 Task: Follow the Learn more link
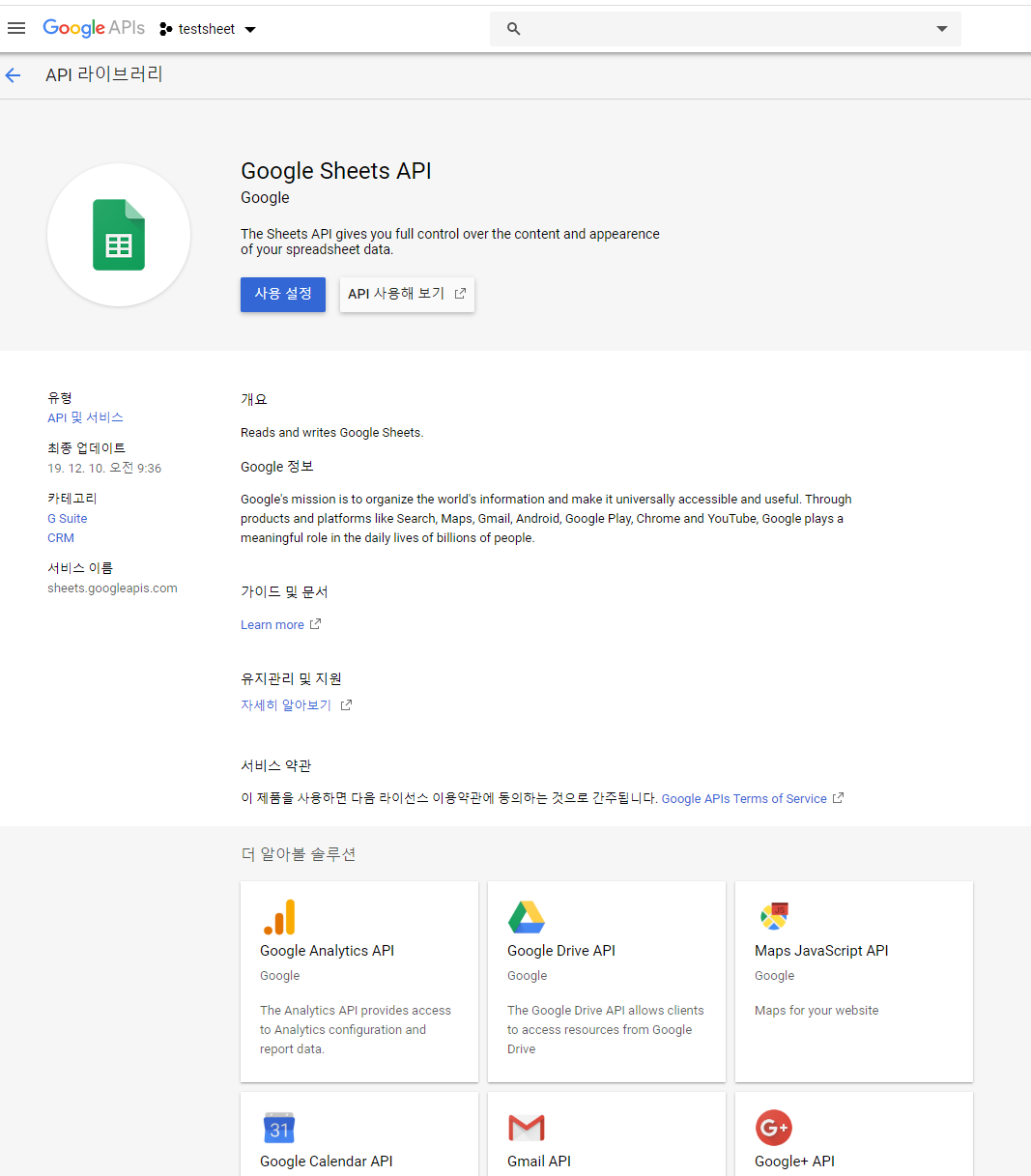click(272, 625)
